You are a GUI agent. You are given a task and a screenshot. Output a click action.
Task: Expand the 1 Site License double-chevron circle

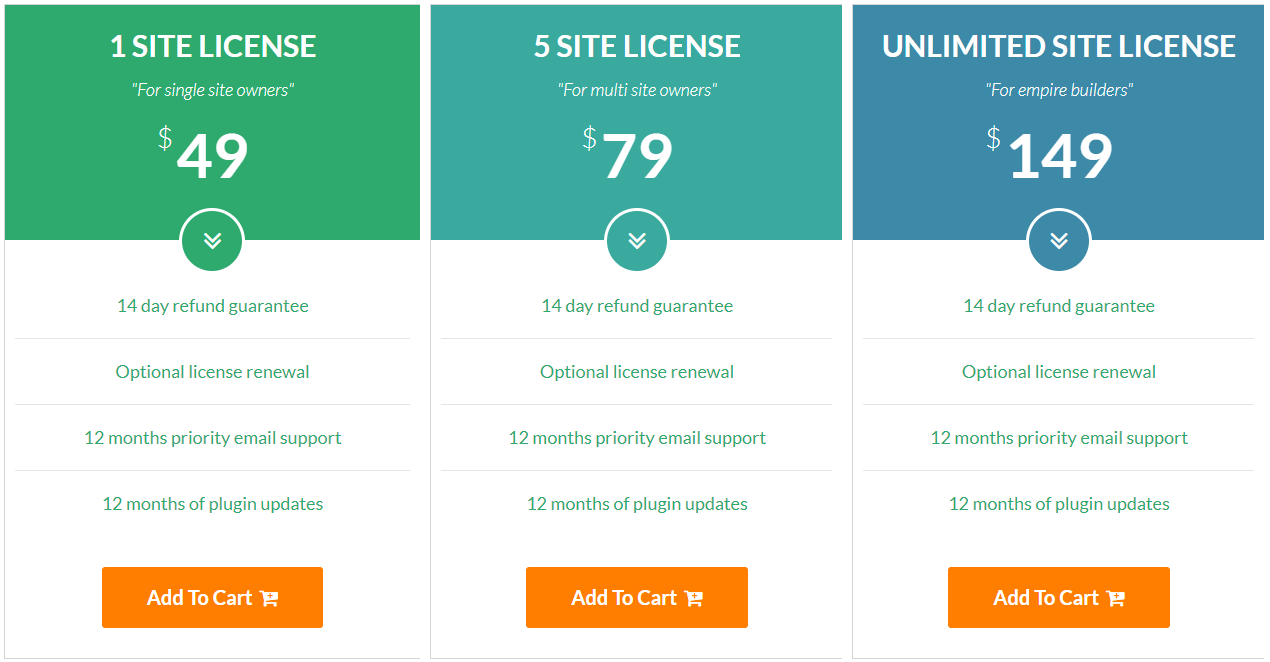tap(212, 240)
